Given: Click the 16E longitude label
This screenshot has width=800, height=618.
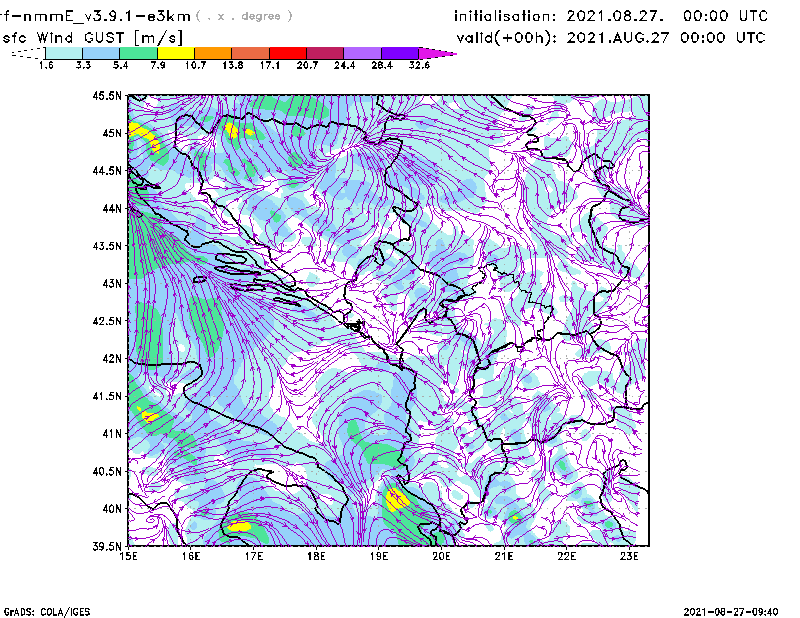Looking at the screenshot, I should pyautogui.click(x=191, y=556).
